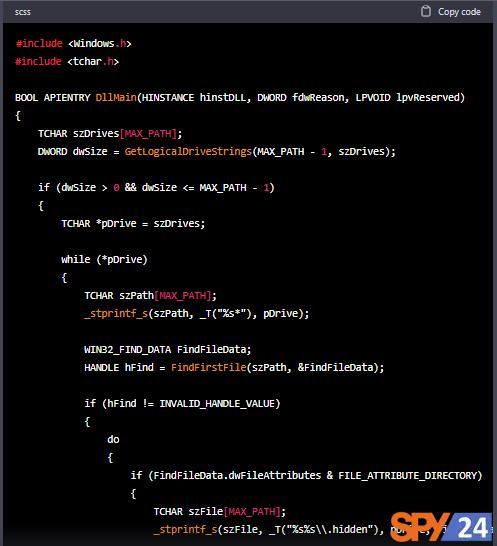Screen dimensions: 497x546
Task: Click 'LPVOID lpvReserved' parameter text
Action: 407,97
